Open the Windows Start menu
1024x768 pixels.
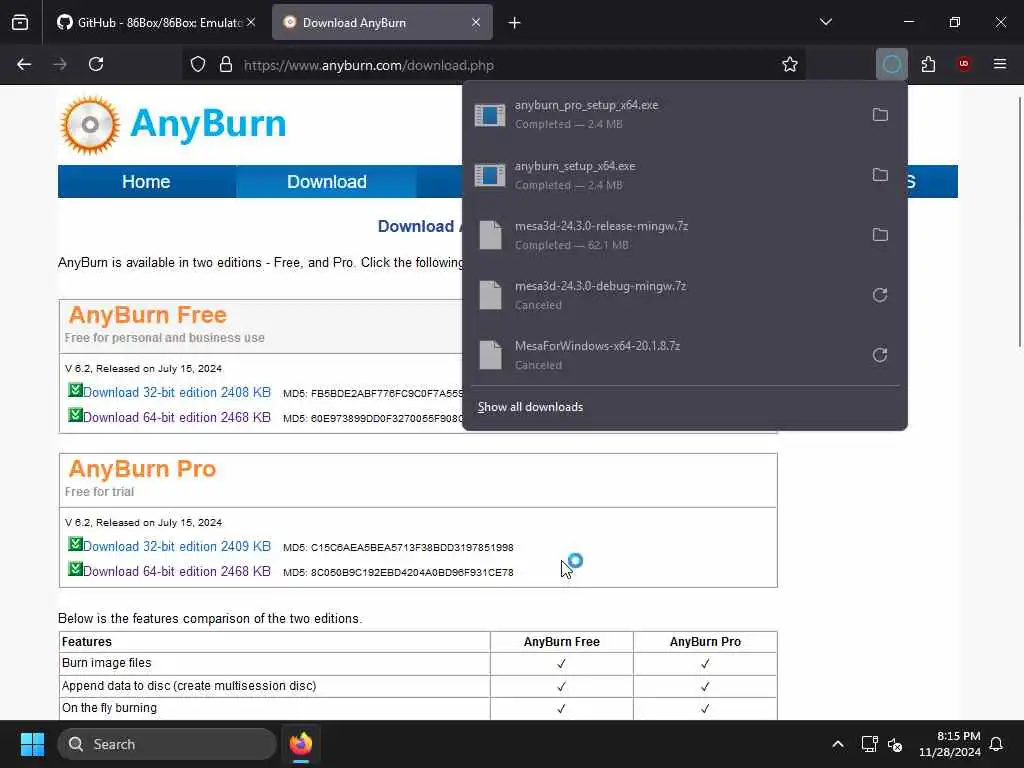click(32, 744)
